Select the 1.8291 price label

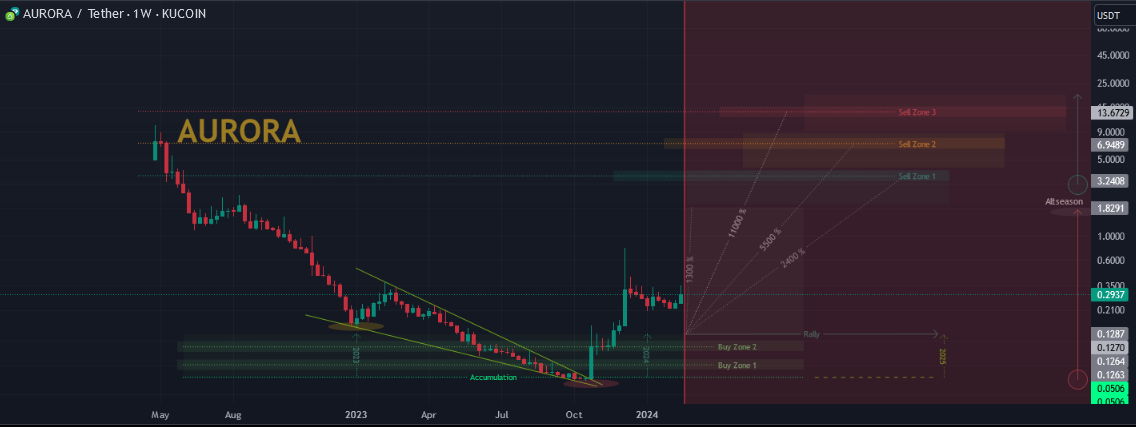(1110, 207)
